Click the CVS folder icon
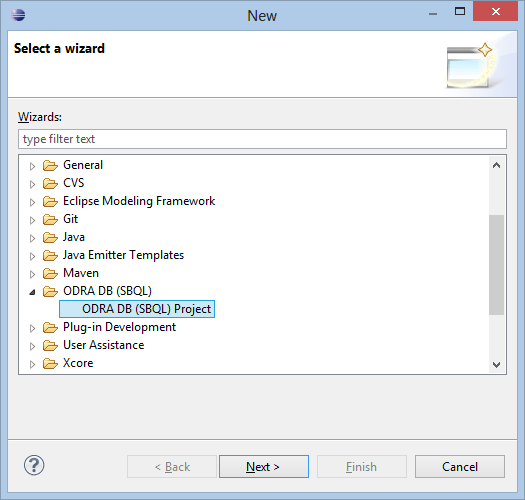Image resolution: width=525 pixels, height=500 pixels. click(x=50, y=184)
